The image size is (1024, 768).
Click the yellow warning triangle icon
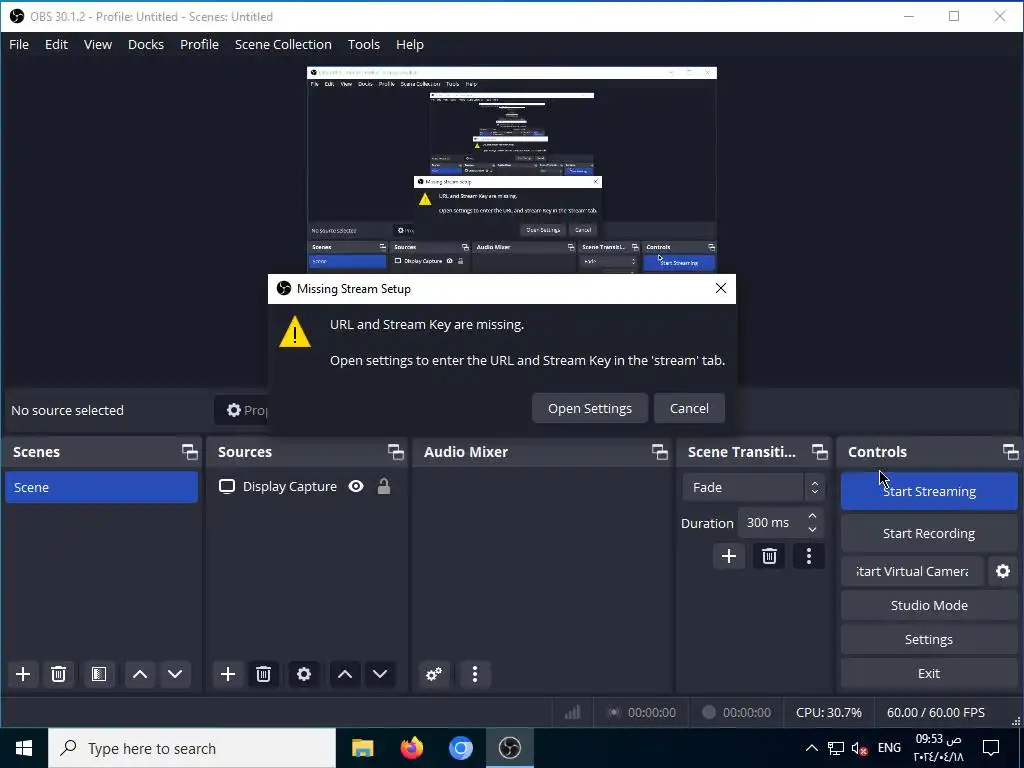[295, 332]
